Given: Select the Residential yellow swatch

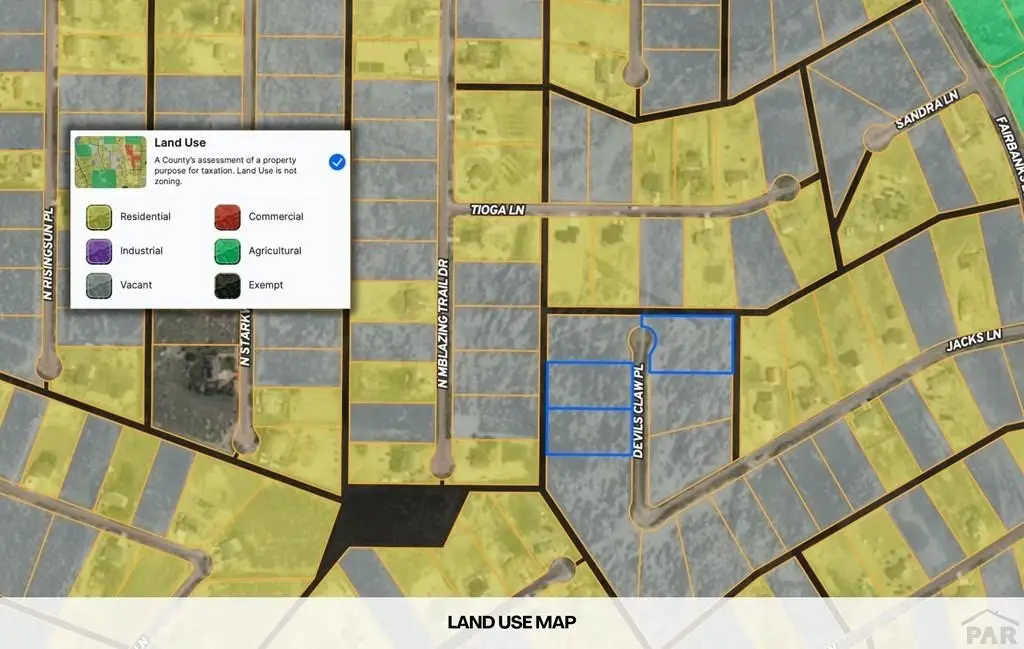Looking at the screenshot, I should (99, 217).
